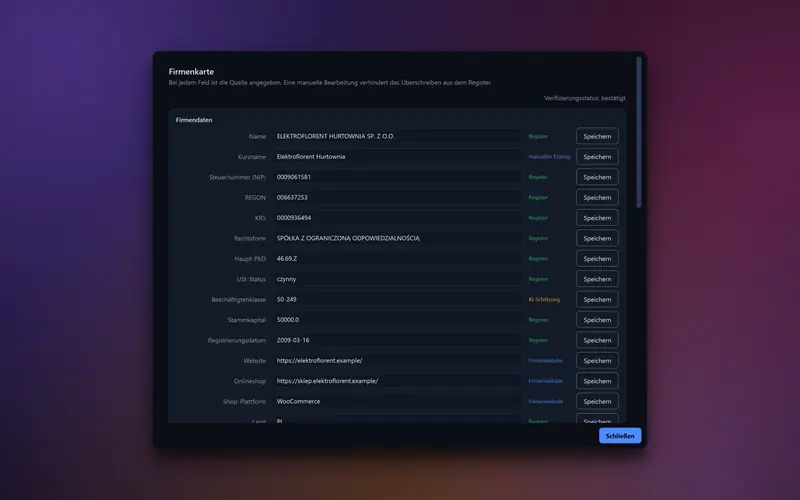Save the Beschäftigtenklasse KI estimate
800x500 pixels.
(597, 299)
